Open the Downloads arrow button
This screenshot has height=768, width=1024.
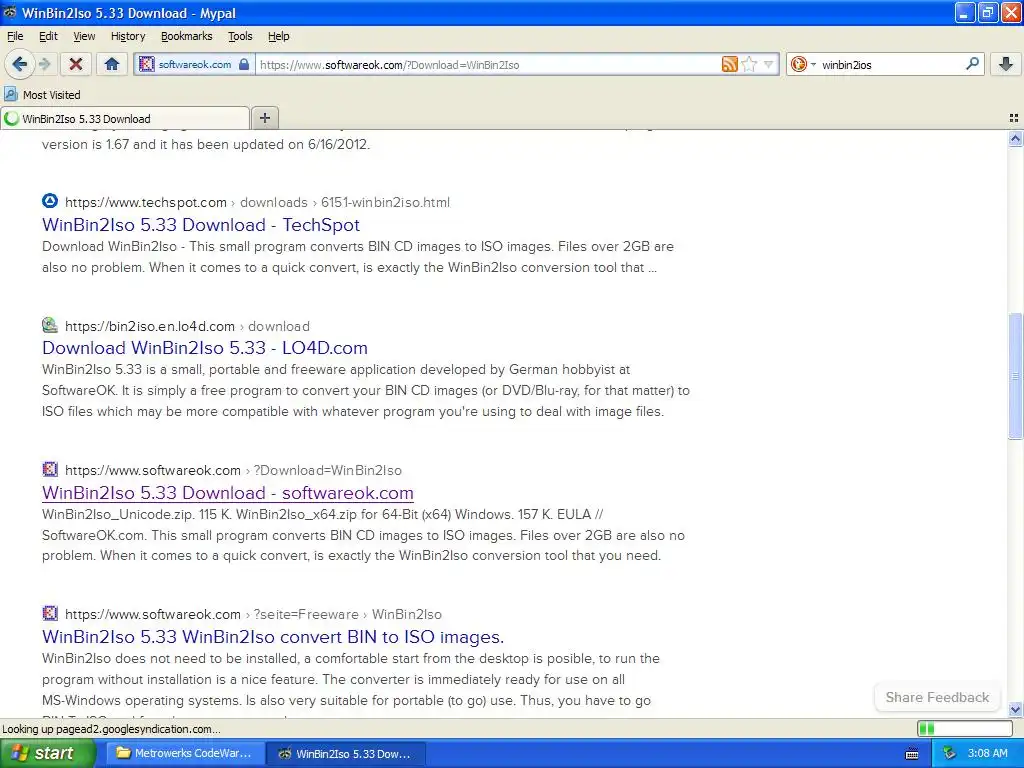pos(1006,64)
